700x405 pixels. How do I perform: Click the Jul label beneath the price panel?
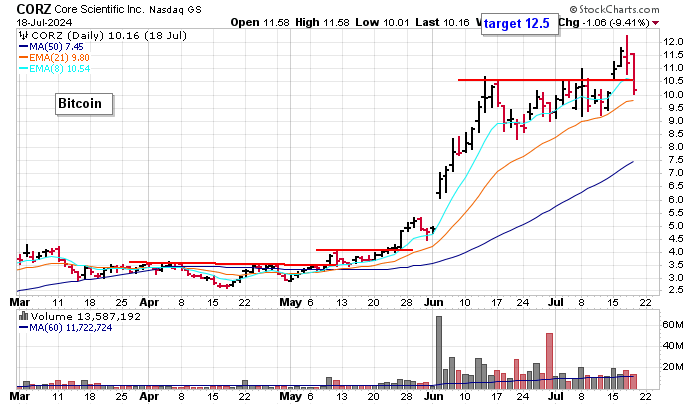click(556, 302)
